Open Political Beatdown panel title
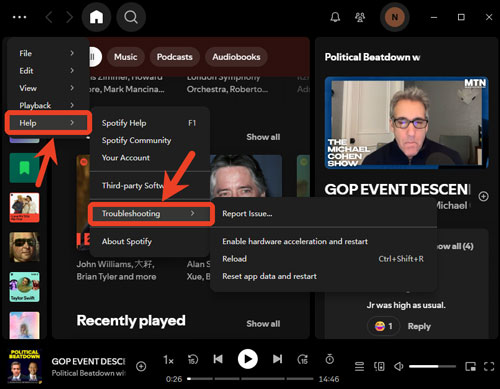 point(372,57)
